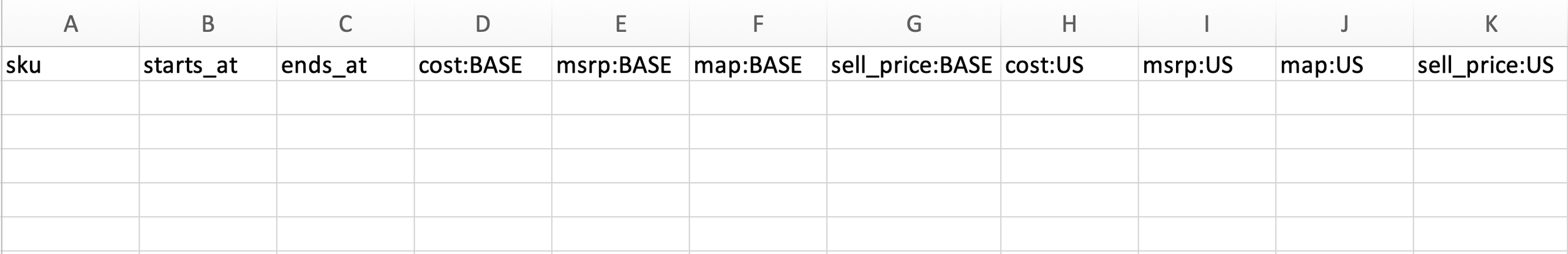This screenshot has width=1568, height=254.
Task: Click the column C header
Action: click(x=345, y=24)
